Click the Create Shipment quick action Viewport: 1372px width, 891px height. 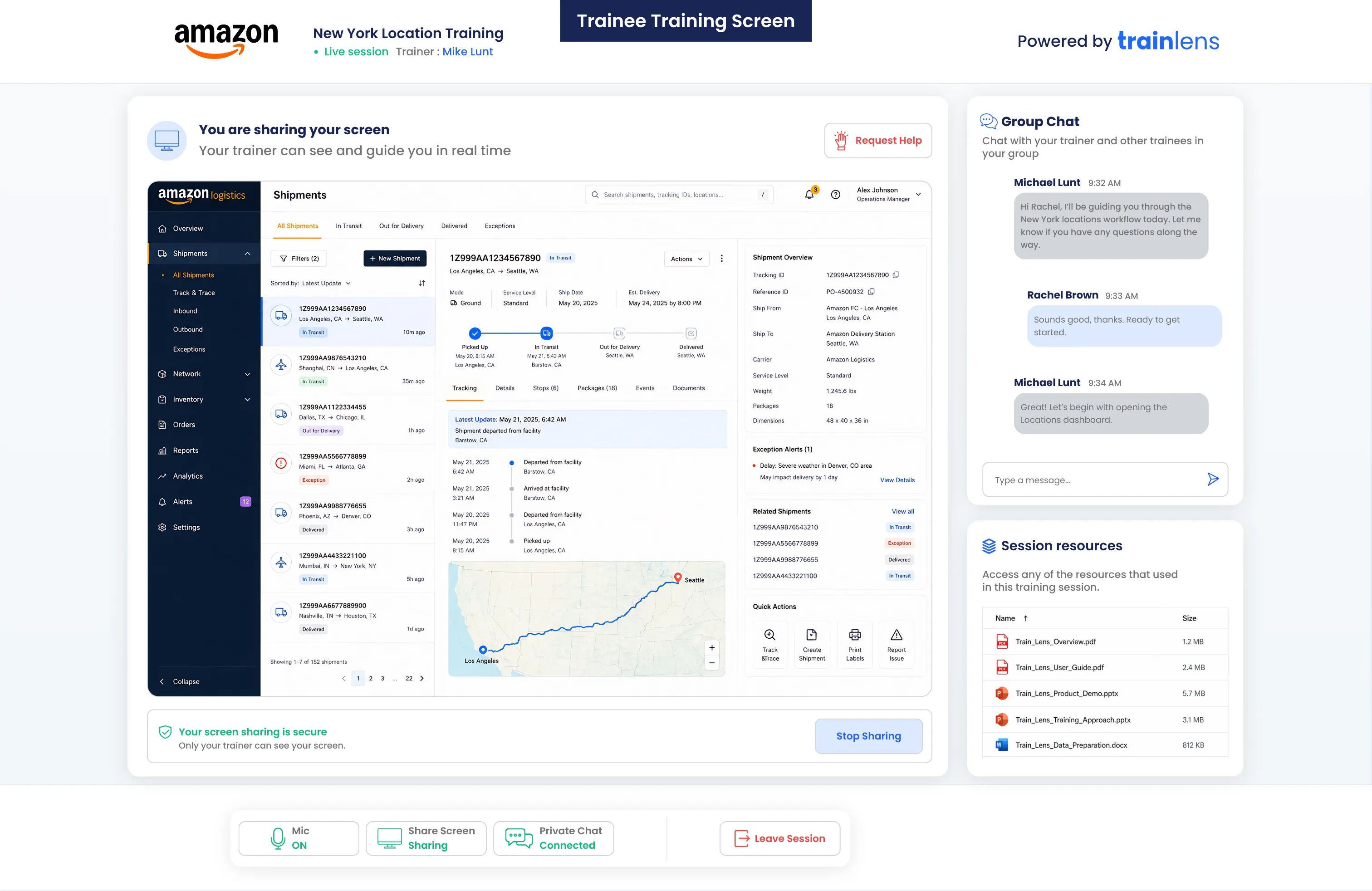[812, 644]
